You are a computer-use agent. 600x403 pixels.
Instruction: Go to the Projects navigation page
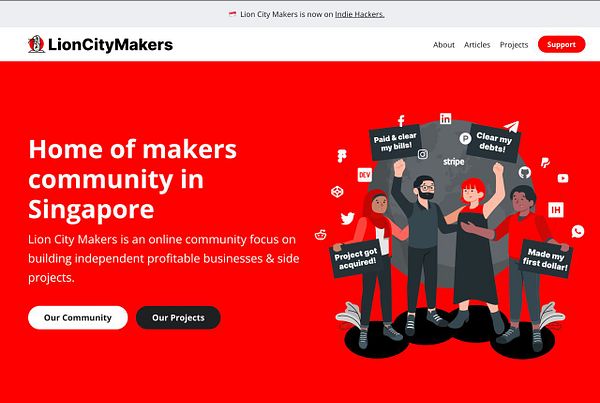(x=514, y=45)
